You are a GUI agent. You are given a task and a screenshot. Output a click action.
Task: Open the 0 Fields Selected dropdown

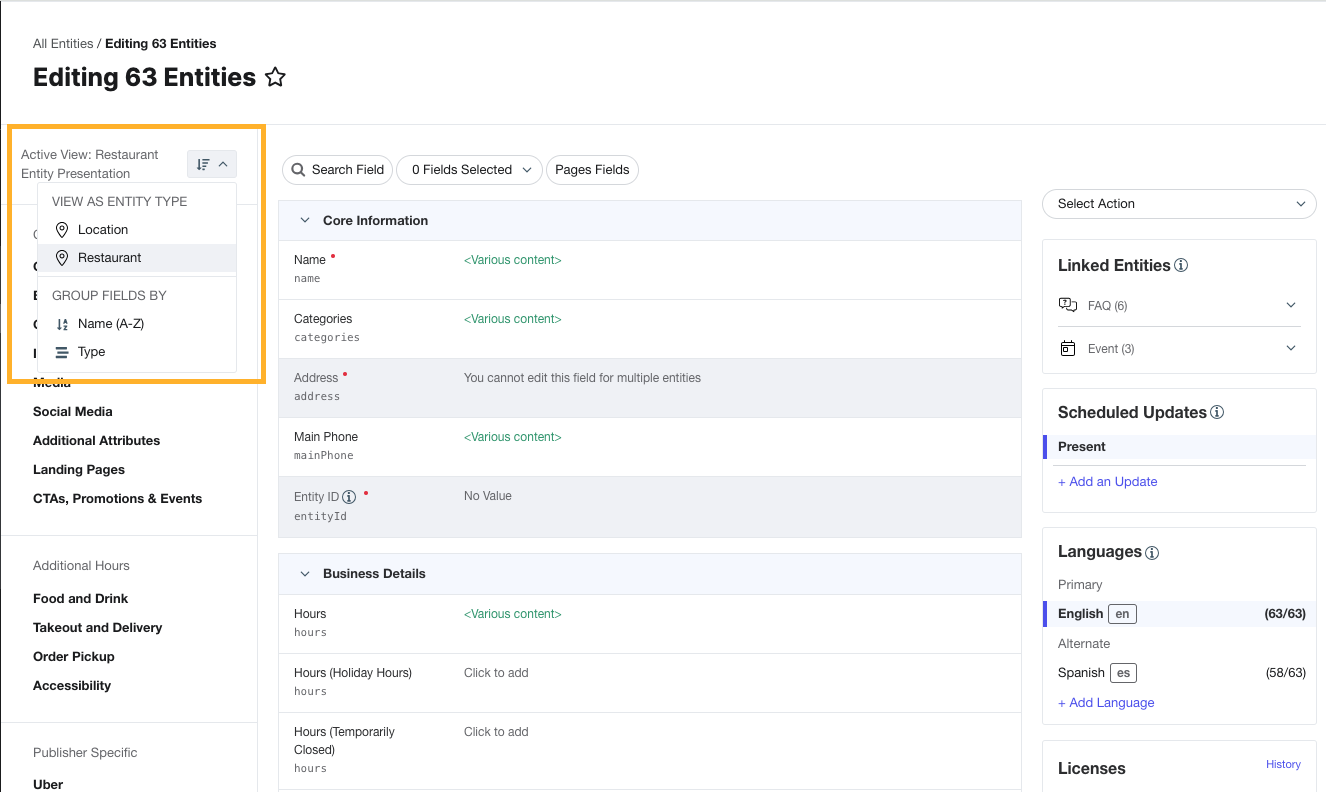point(469,169)
